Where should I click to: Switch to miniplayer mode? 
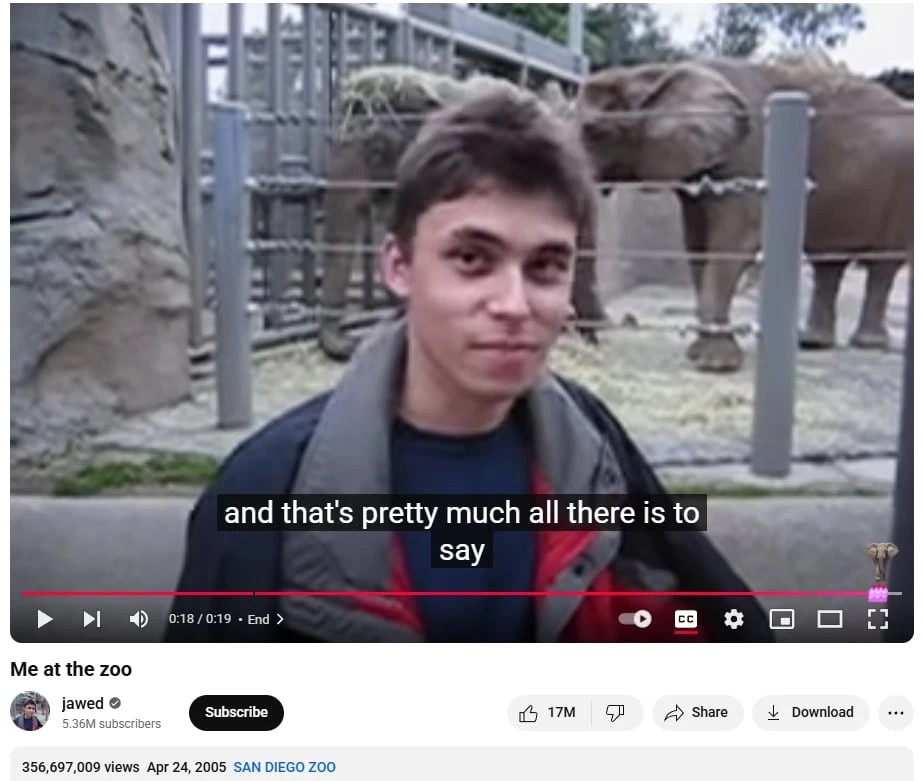pyautogui.click(x=782, y=619)
